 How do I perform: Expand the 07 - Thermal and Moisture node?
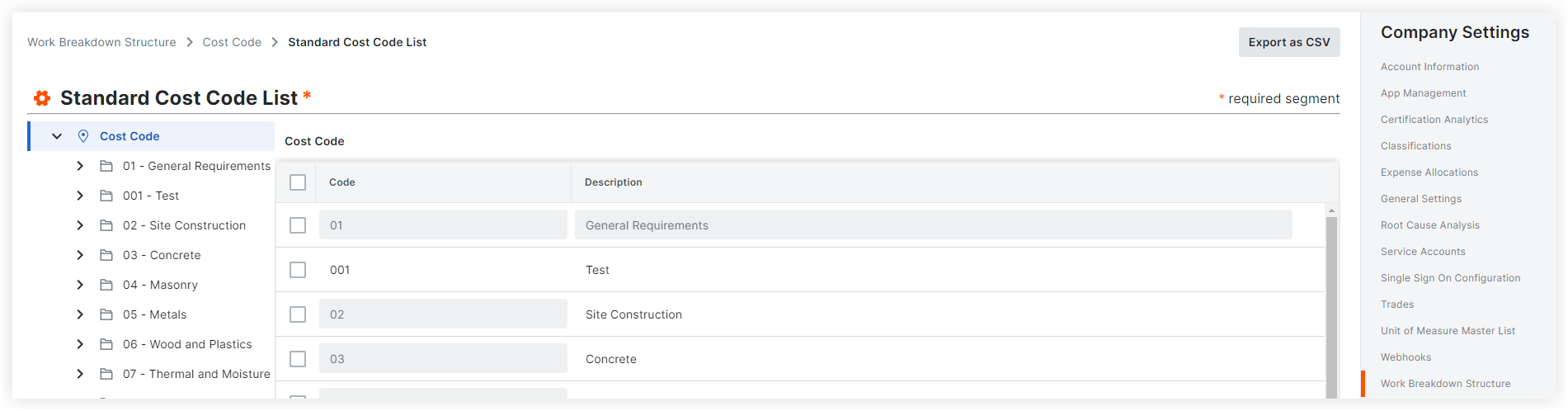pyautogui.click(x=80, y=374)
